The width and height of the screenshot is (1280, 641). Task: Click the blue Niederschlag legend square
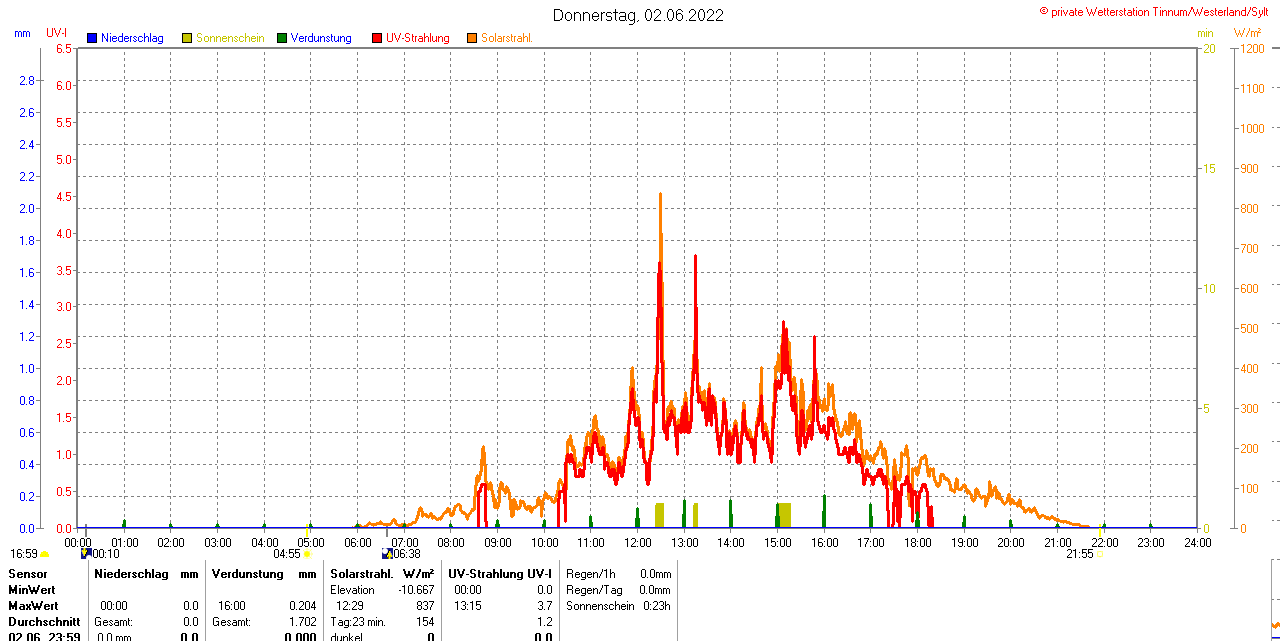coord(92,38)
